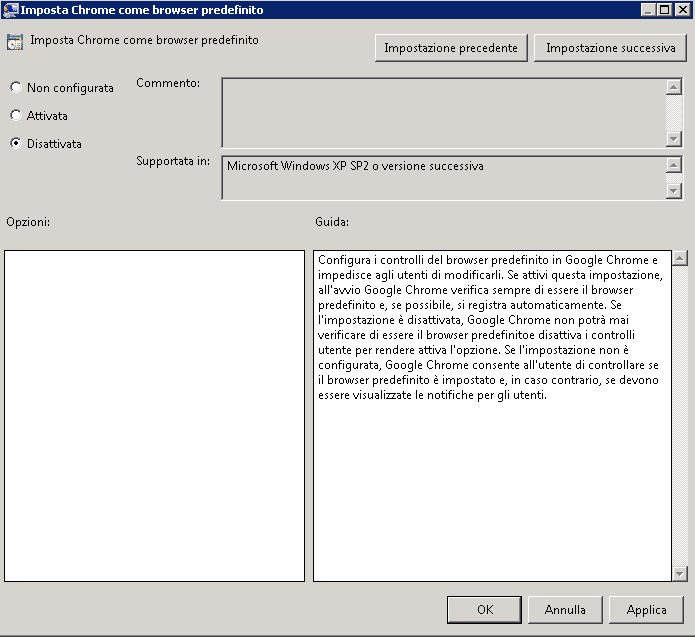Viewport: 695px width, 637px height.
Task: Click the Supportata in scroll up arrow
Action: point(674,165)
